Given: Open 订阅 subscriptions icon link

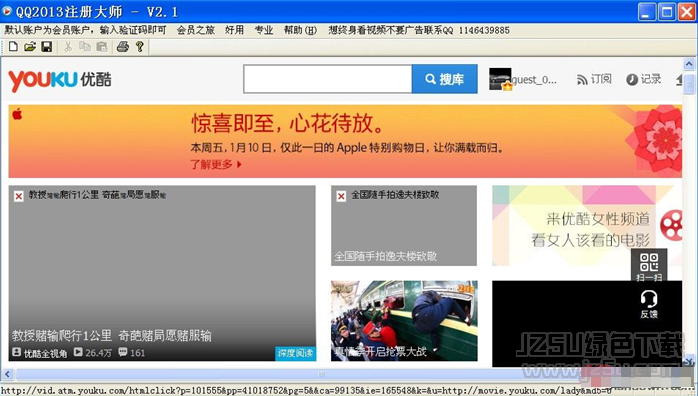Looking at the screenshot, I should point(594,79).
